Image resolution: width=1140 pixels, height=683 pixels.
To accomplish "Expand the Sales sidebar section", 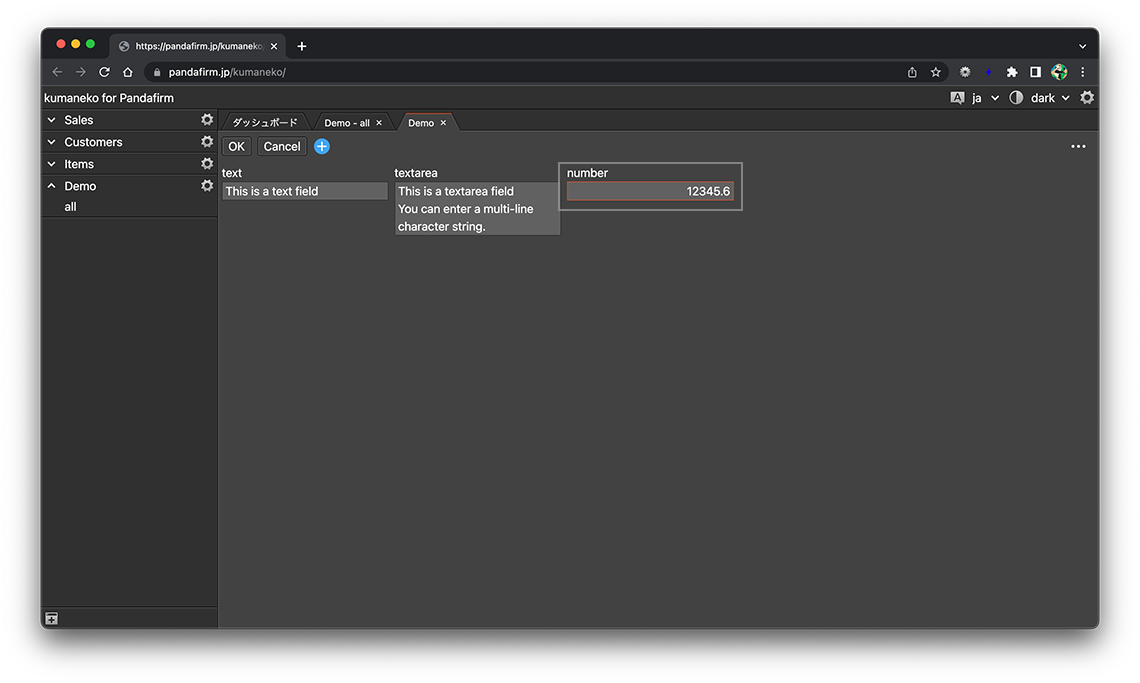I will (x=52, y=120).
